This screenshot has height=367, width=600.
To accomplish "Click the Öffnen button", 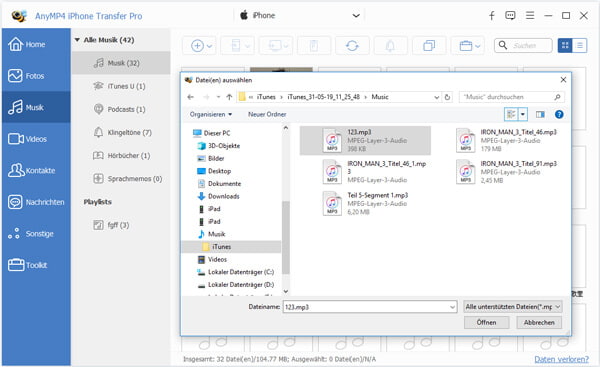I will (486, 323).
